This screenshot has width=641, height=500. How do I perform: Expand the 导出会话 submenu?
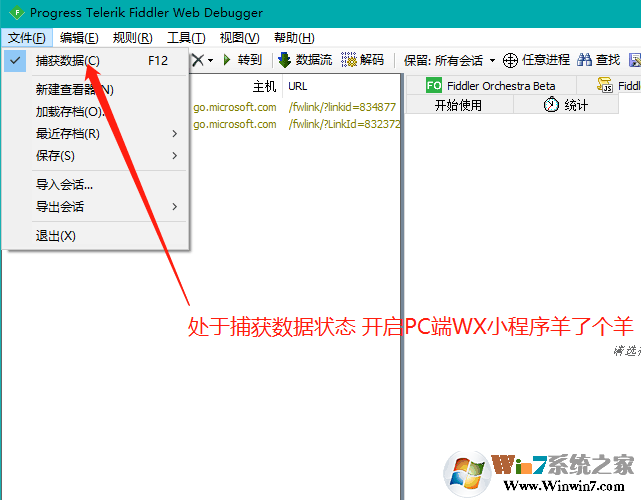coord(96,207)
